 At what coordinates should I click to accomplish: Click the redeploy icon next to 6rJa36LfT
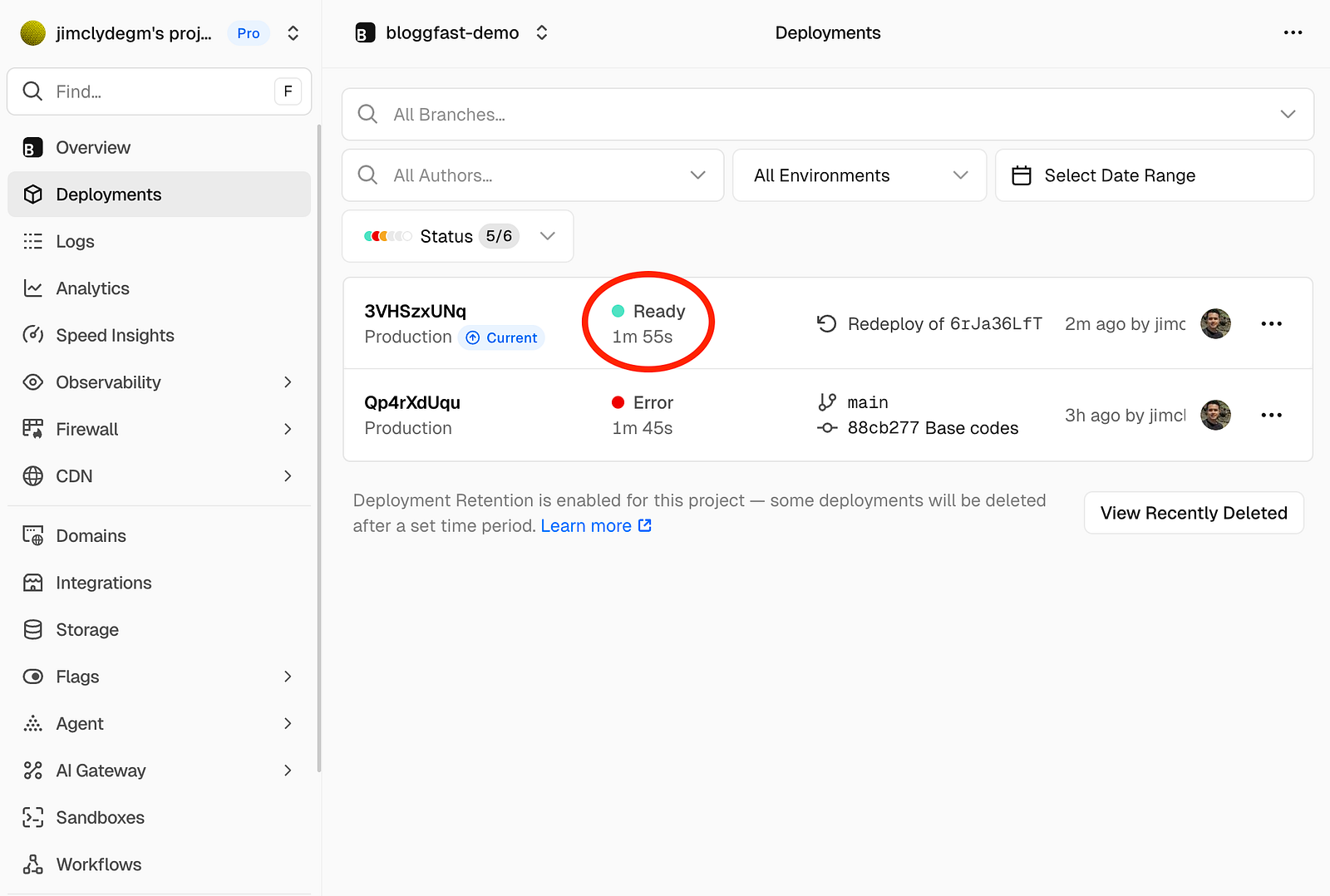tap(826, 323)
